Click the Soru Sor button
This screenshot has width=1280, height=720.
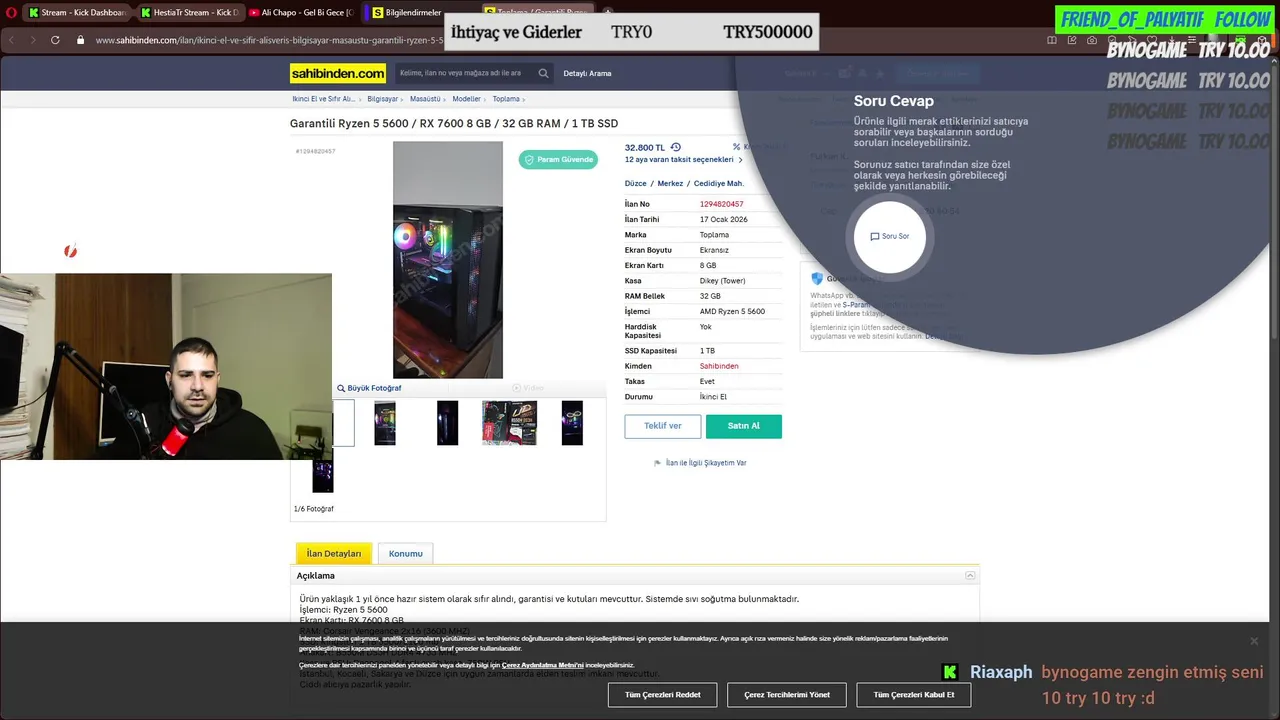coord(890,237)
